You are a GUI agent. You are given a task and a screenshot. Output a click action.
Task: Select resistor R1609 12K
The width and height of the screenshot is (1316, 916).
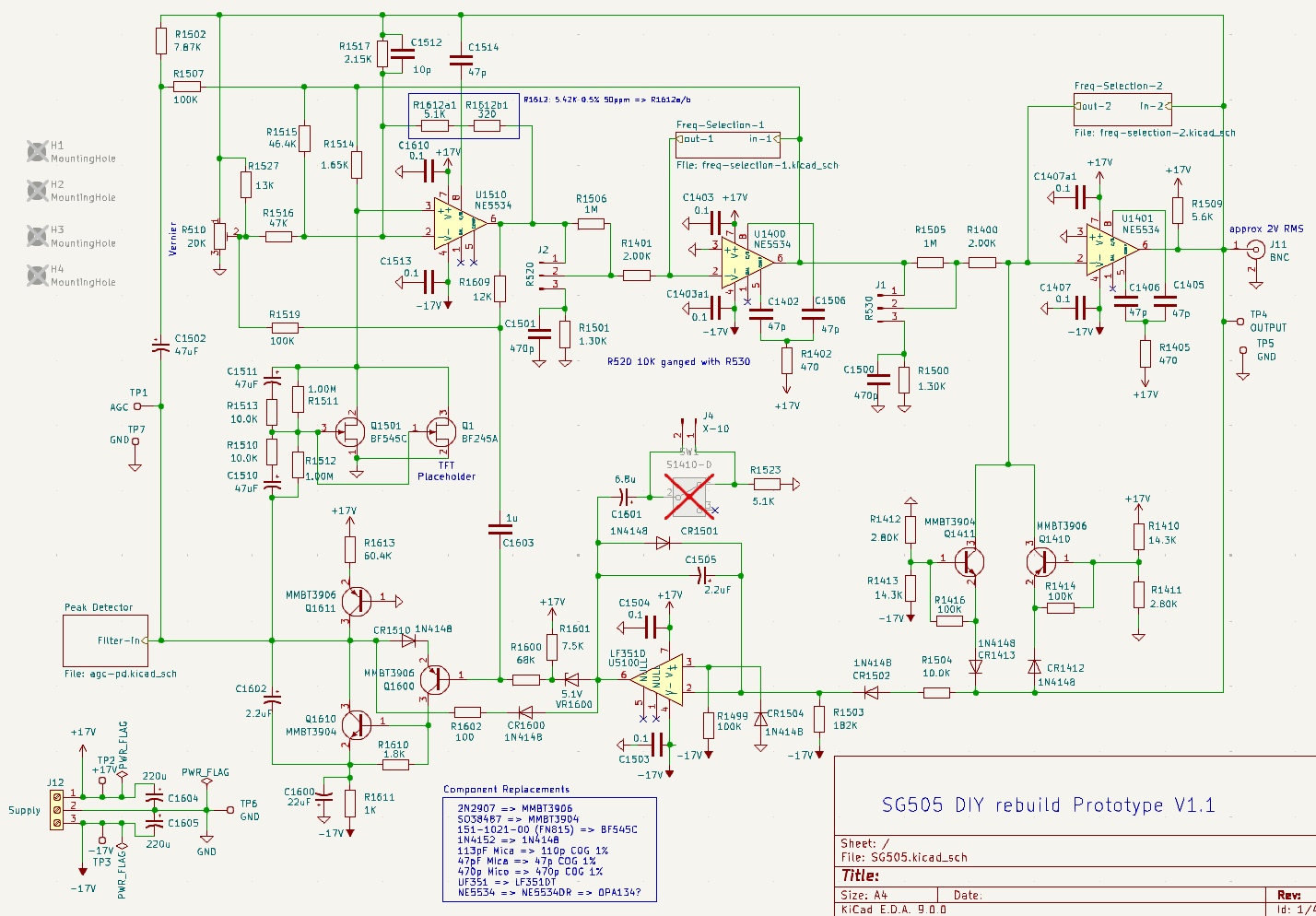pos(499,288)
